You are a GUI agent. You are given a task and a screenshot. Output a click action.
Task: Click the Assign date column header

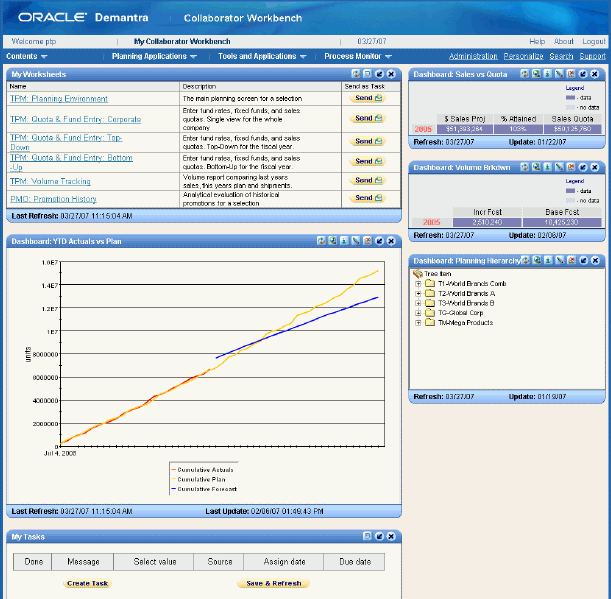pos(284,562)
